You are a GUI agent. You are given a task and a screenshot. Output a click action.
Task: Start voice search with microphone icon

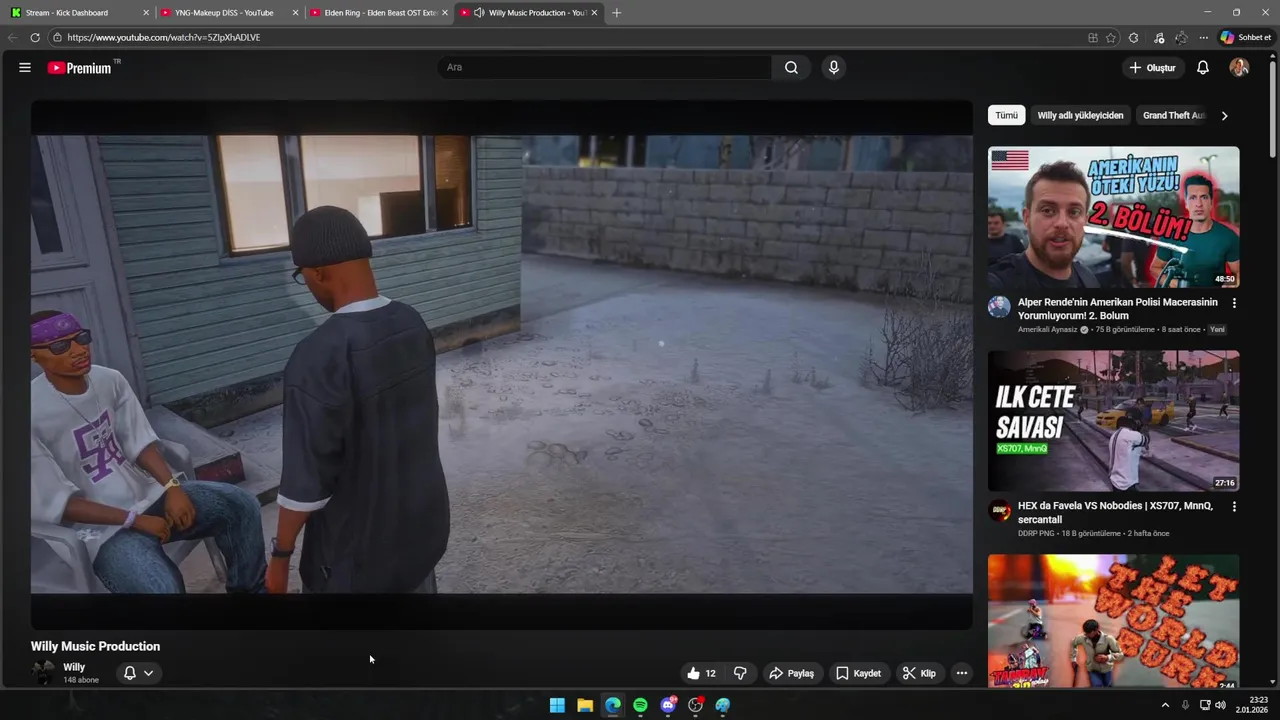pos(833,68)
